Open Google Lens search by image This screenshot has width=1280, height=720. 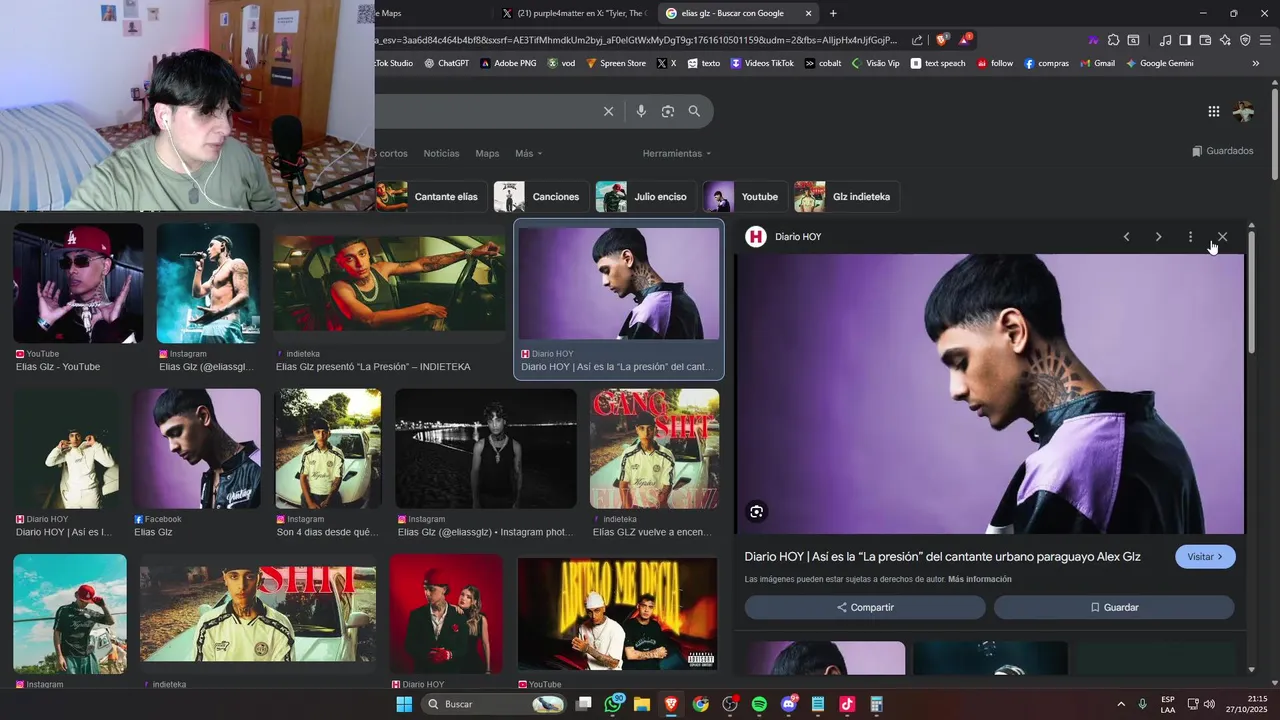point(668,111)
